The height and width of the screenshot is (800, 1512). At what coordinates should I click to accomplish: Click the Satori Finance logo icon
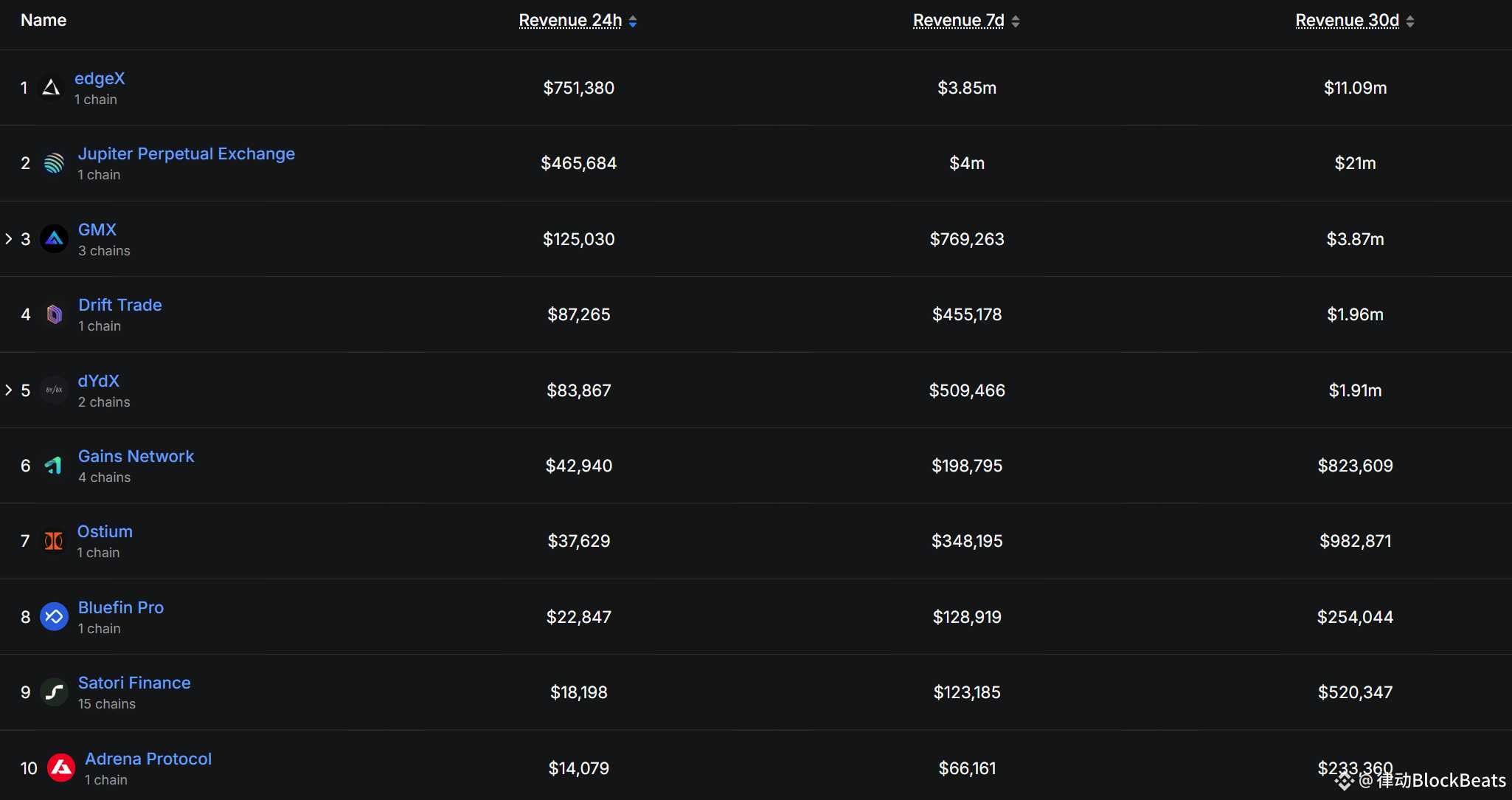click(54, 692)
